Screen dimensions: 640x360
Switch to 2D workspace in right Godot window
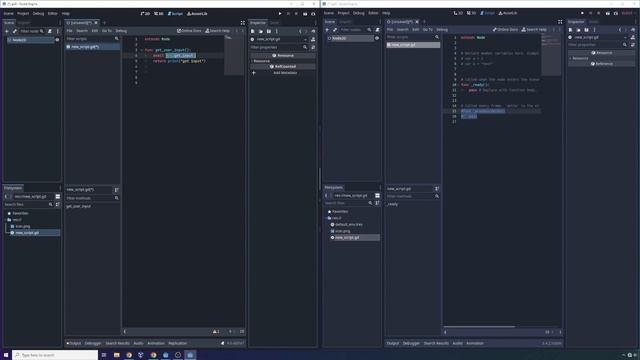(458, 13)
